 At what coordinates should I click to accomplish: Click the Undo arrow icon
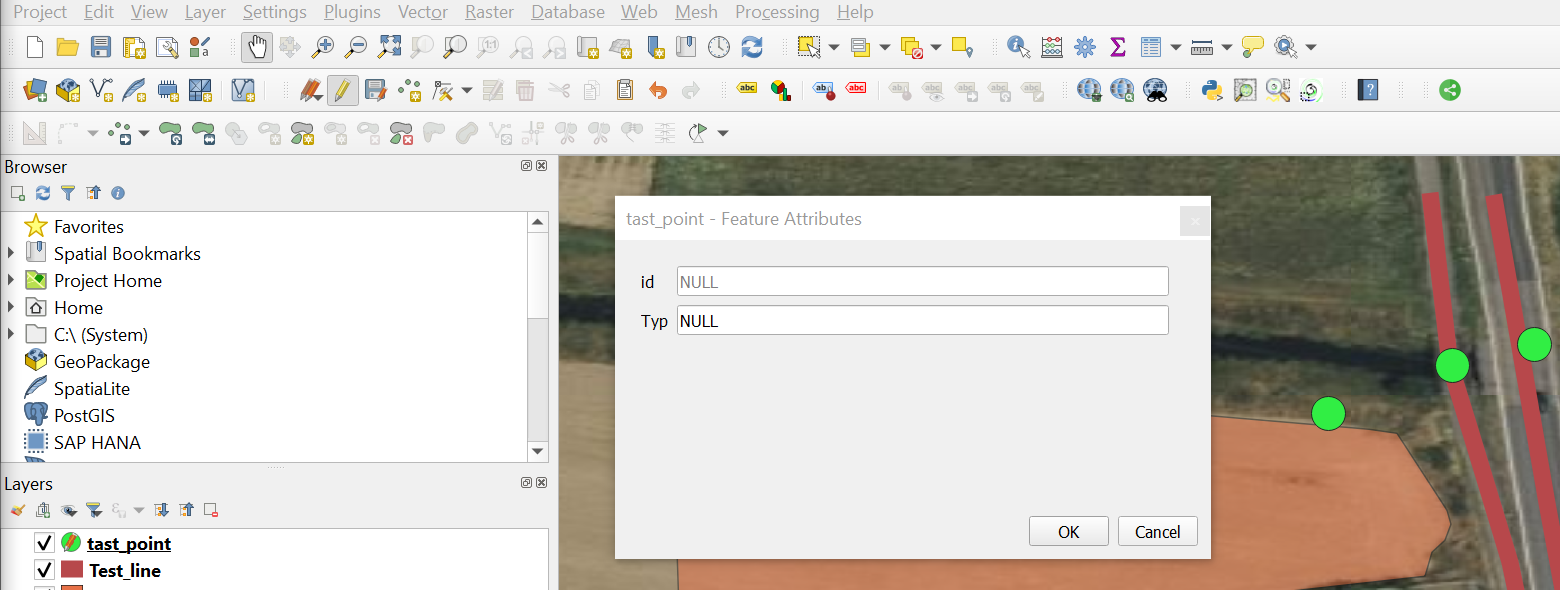point(657,91)
